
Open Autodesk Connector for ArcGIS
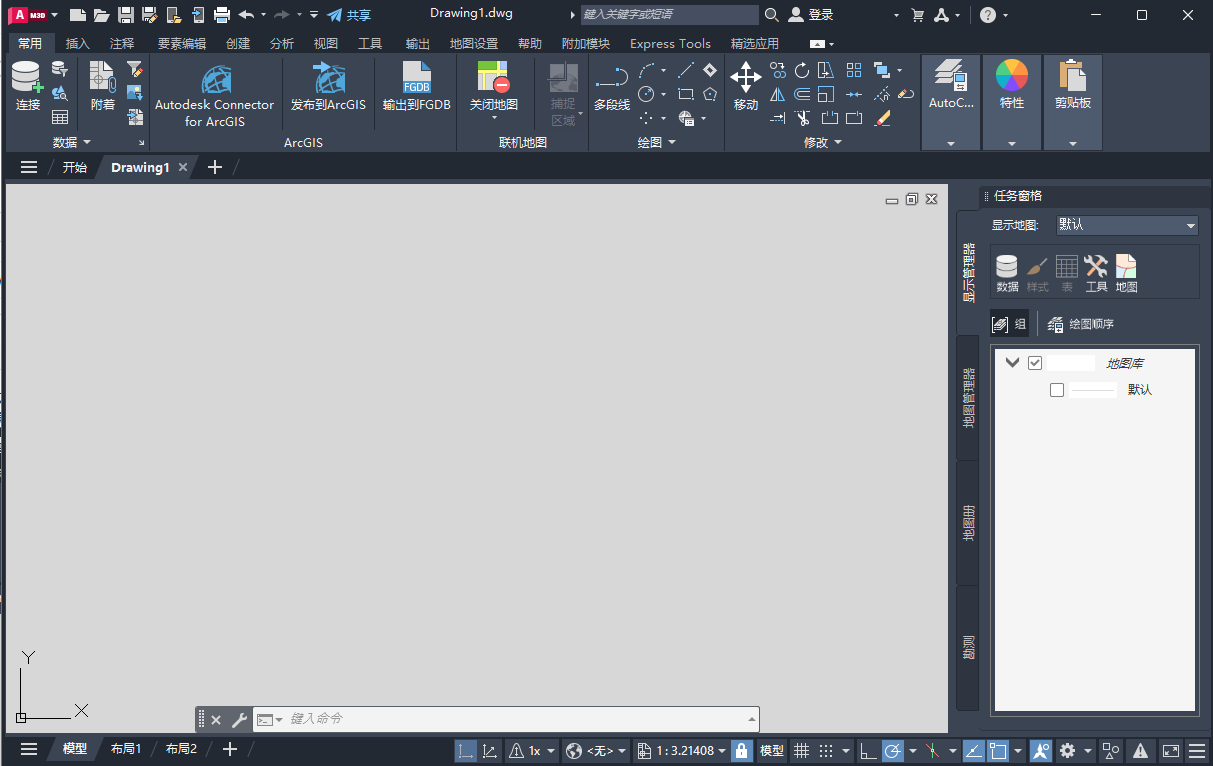[214, 90]
